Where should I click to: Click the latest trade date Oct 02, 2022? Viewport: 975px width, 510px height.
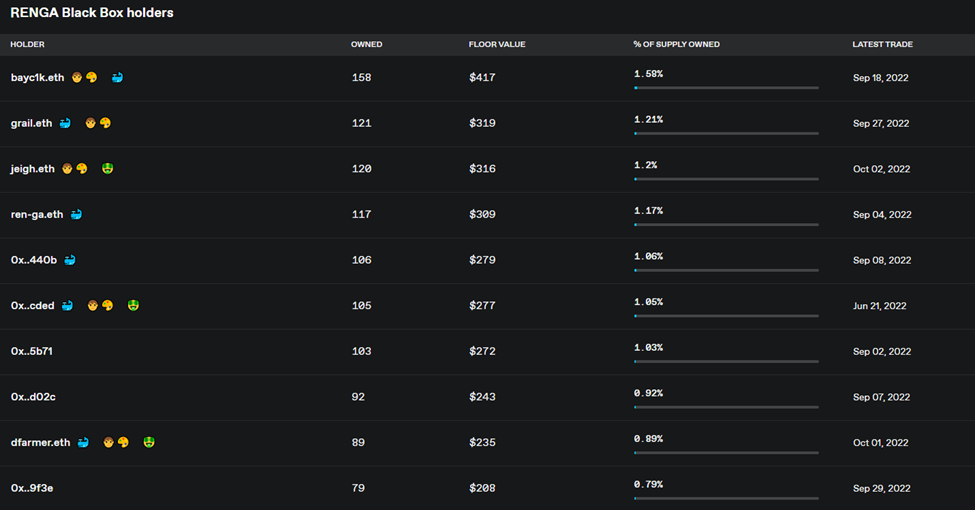click(882, 169)
